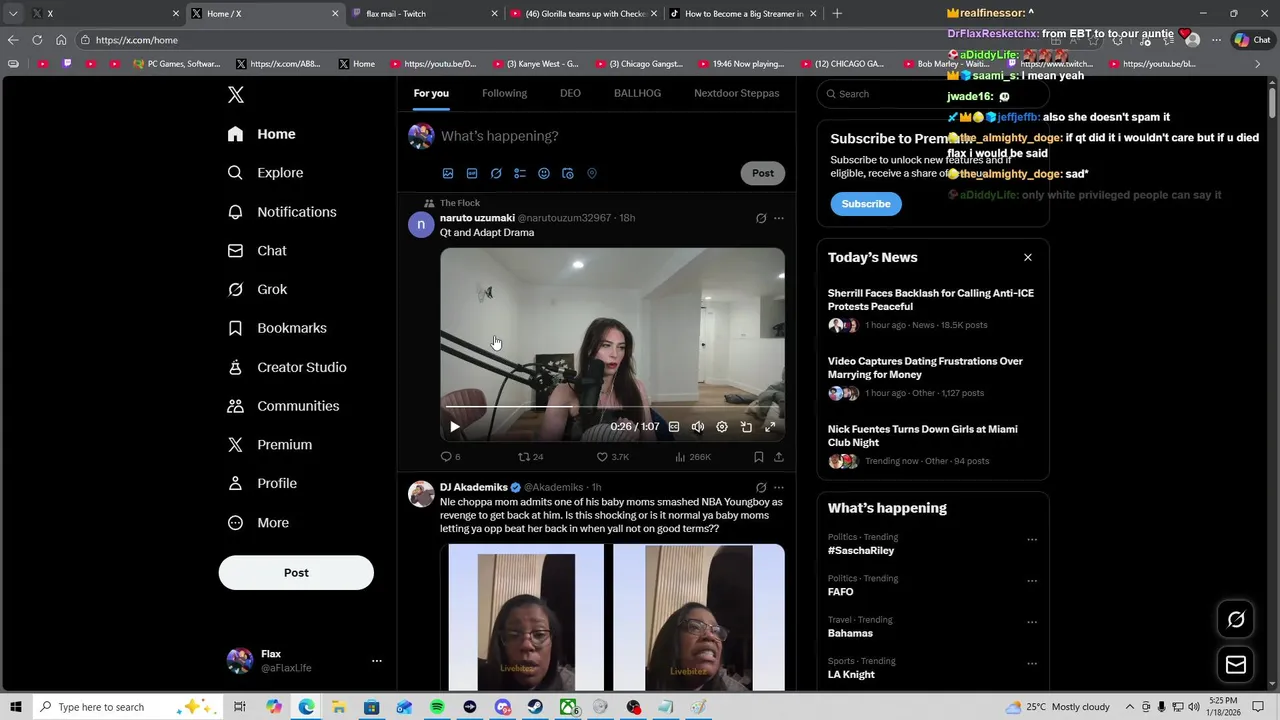Click the Search X input field
The image size is (1280, 720).
click(x=932, y=94)
